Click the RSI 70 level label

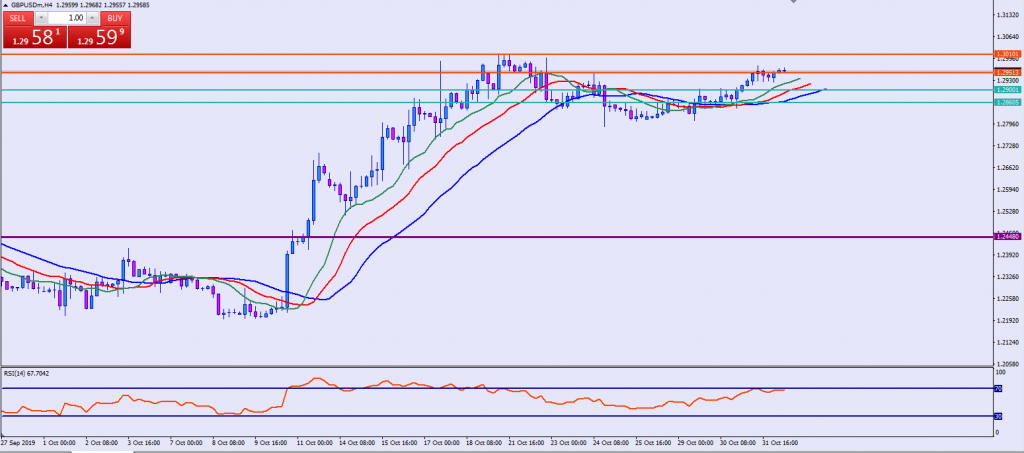click(998, 388)
